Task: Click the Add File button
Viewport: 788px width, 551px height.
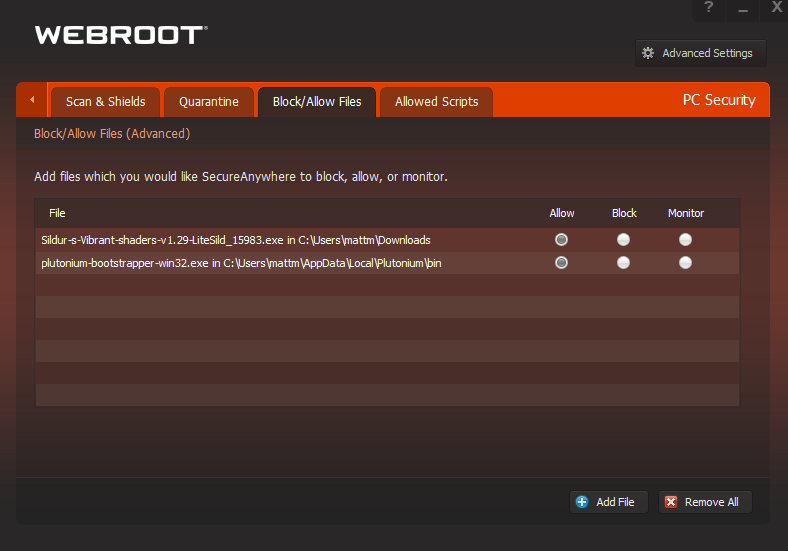Action: coord(609,502)
